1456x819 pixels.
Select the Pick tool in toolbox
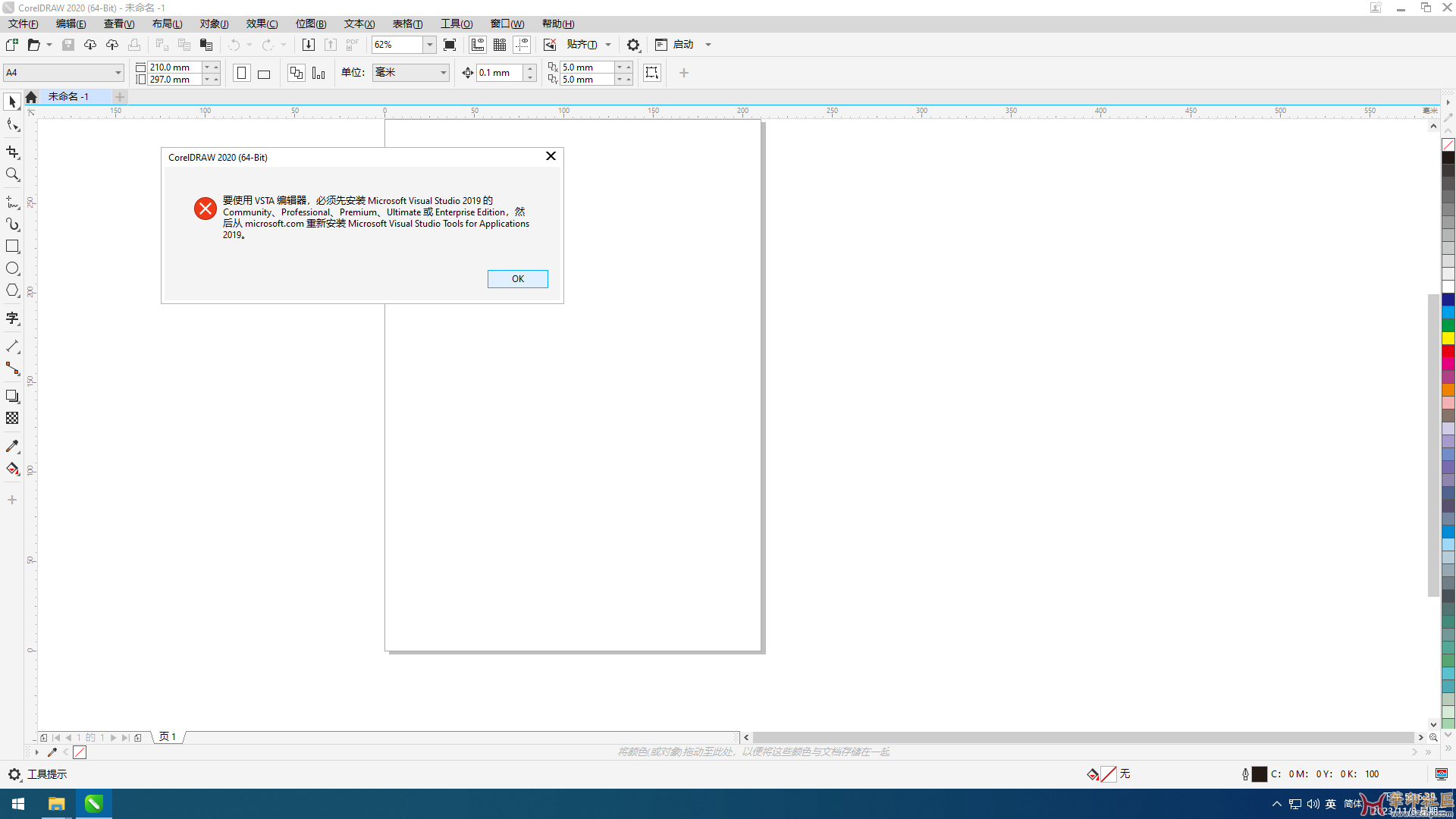[x=12, y=102]
